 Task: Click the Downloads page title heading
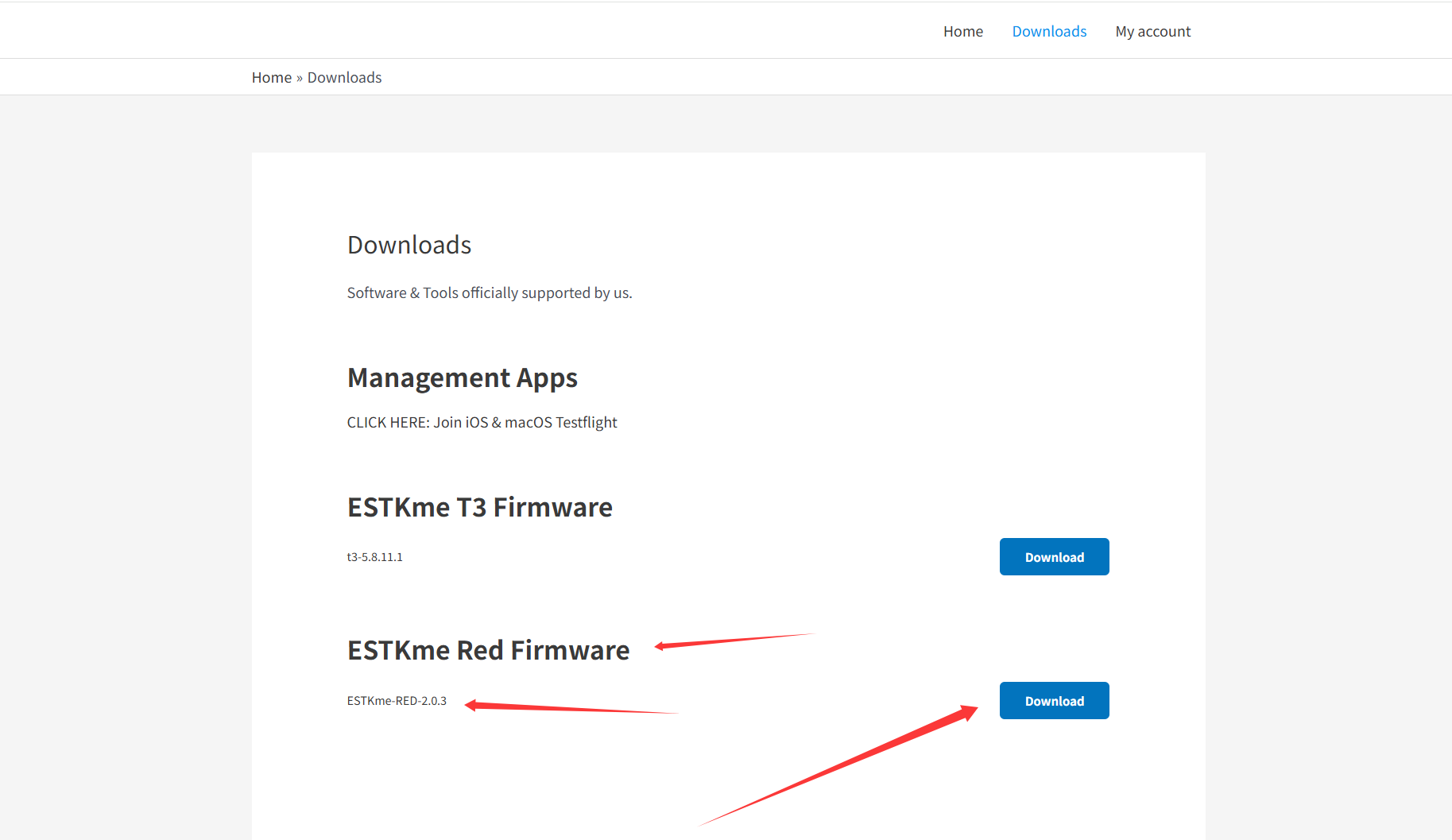click(408, 245)
